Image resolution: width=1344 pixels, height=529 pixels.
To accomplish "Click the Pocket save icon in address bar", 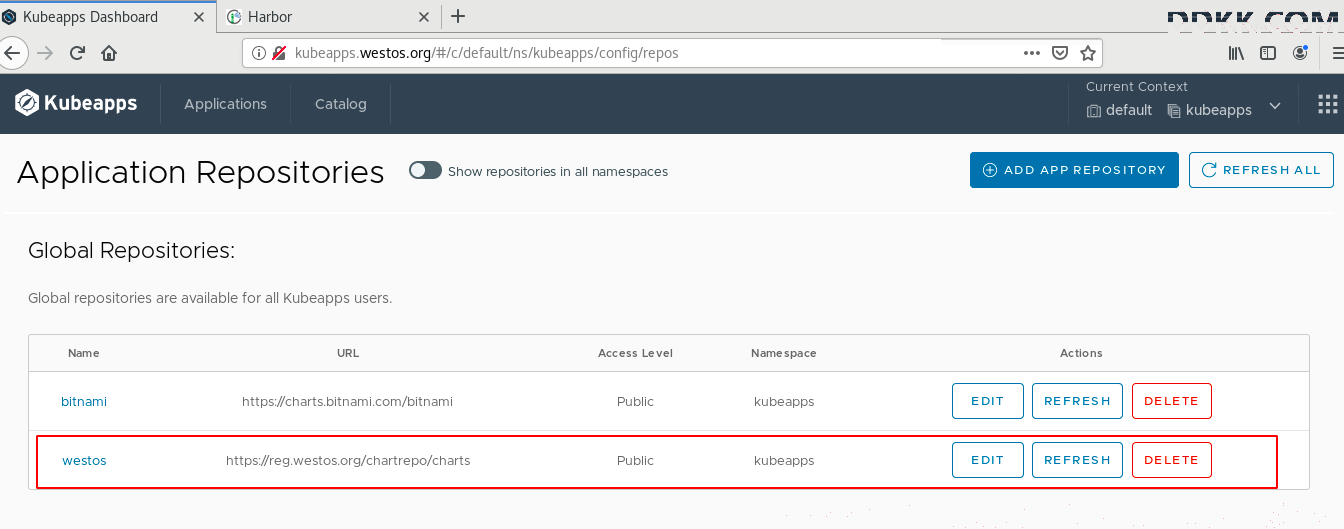I will [x=1060, y=53].
